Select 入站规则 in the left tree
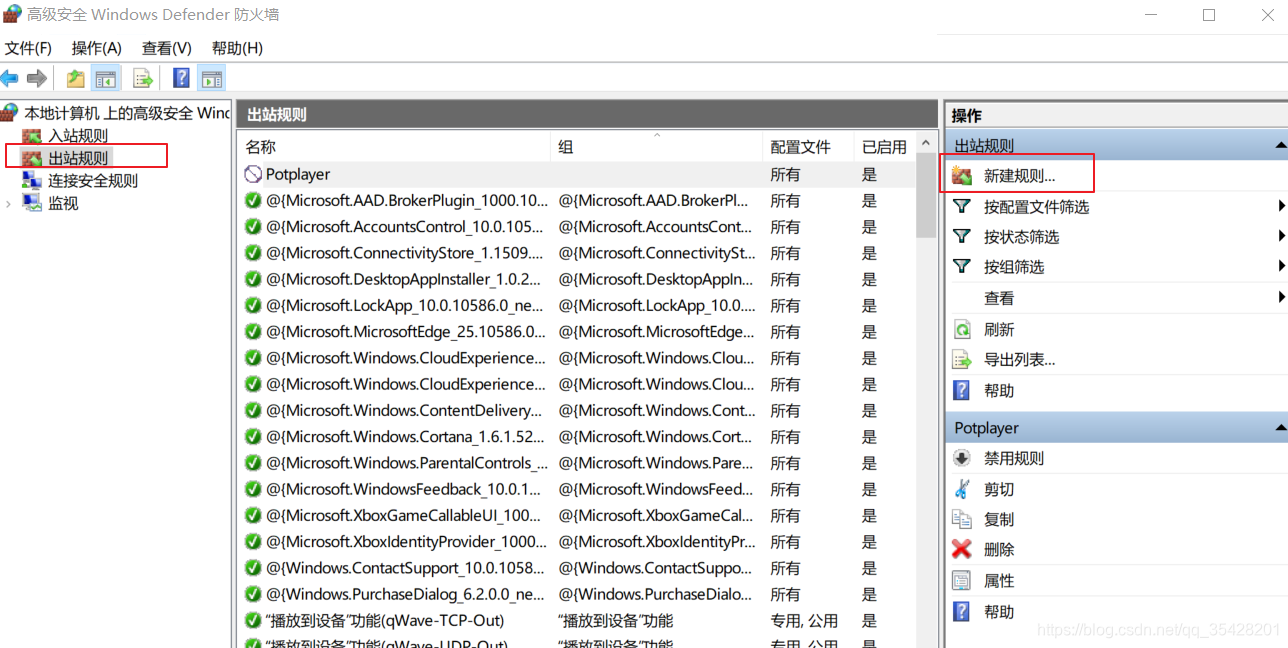Screen dimensions: 1288x648 click(x=78, y=135)
